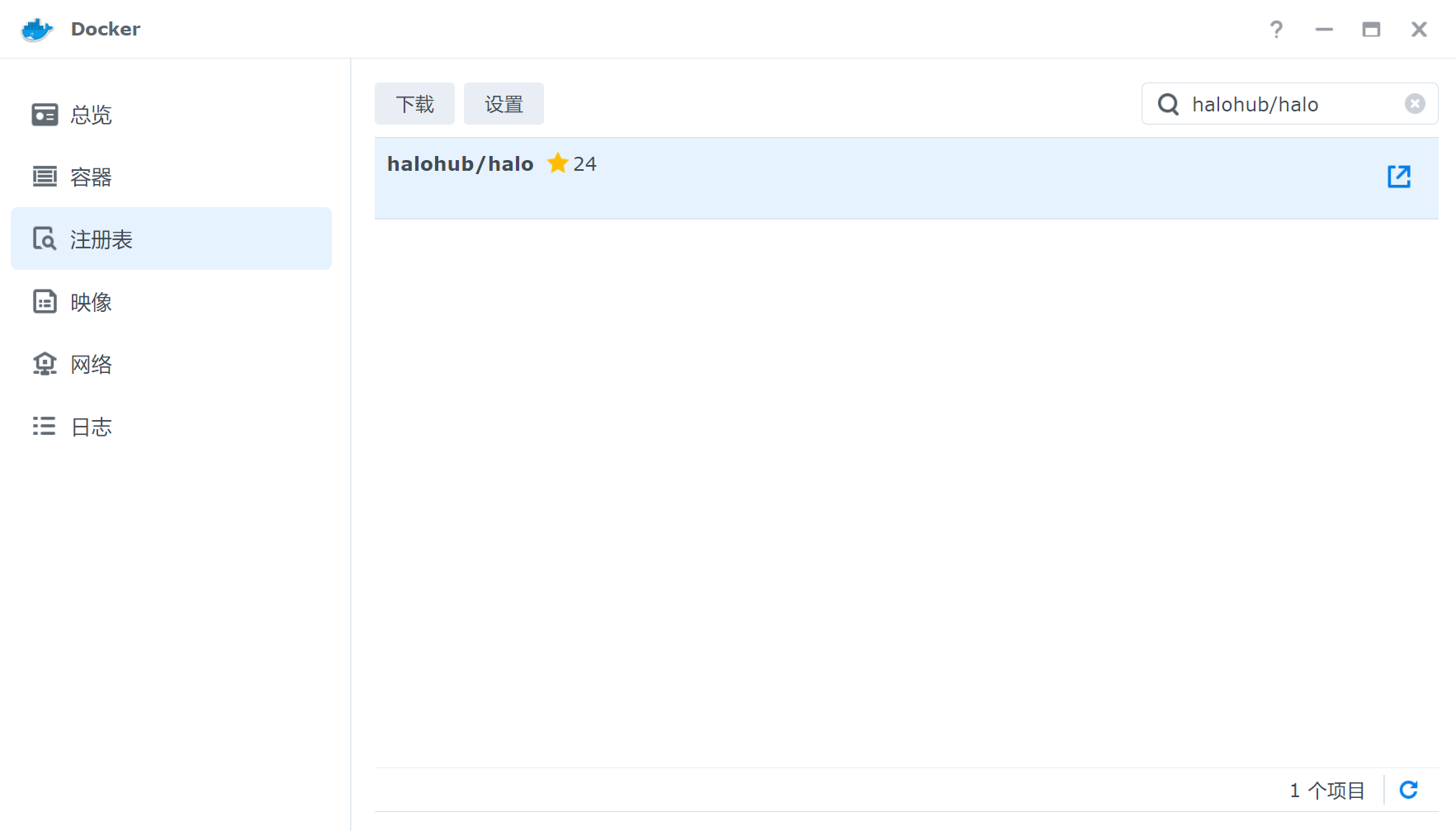Focus the halohub/halo search field

point(1289,104)
